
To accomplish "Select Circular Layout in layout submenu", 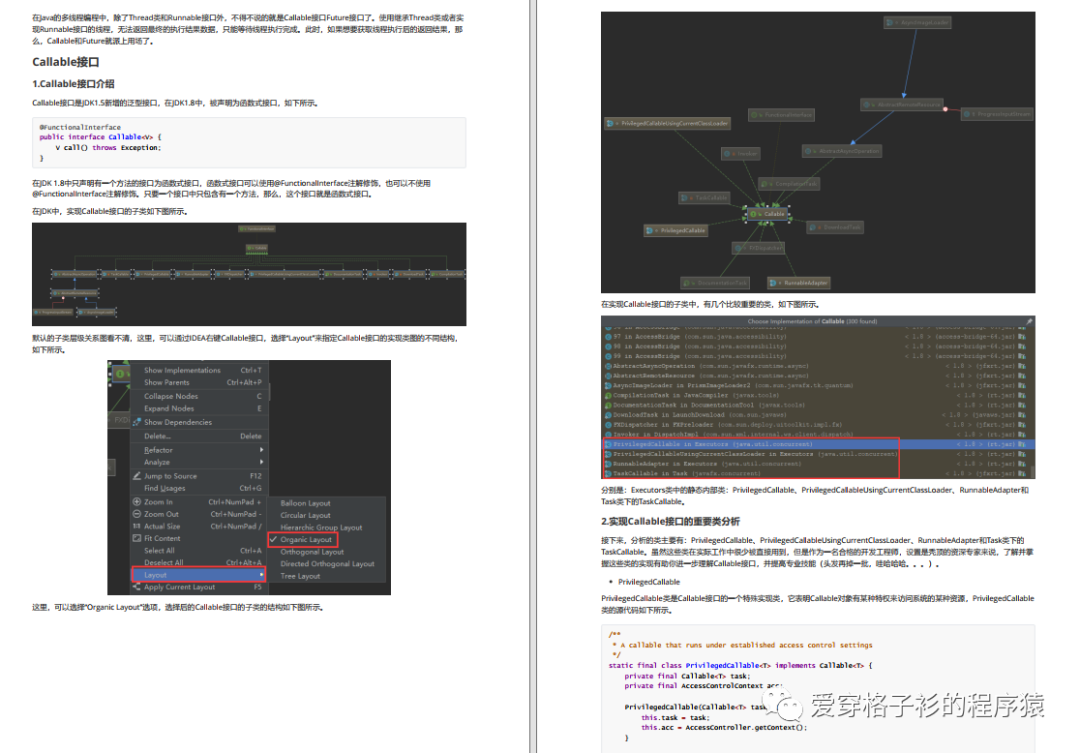I will point(305,515).
